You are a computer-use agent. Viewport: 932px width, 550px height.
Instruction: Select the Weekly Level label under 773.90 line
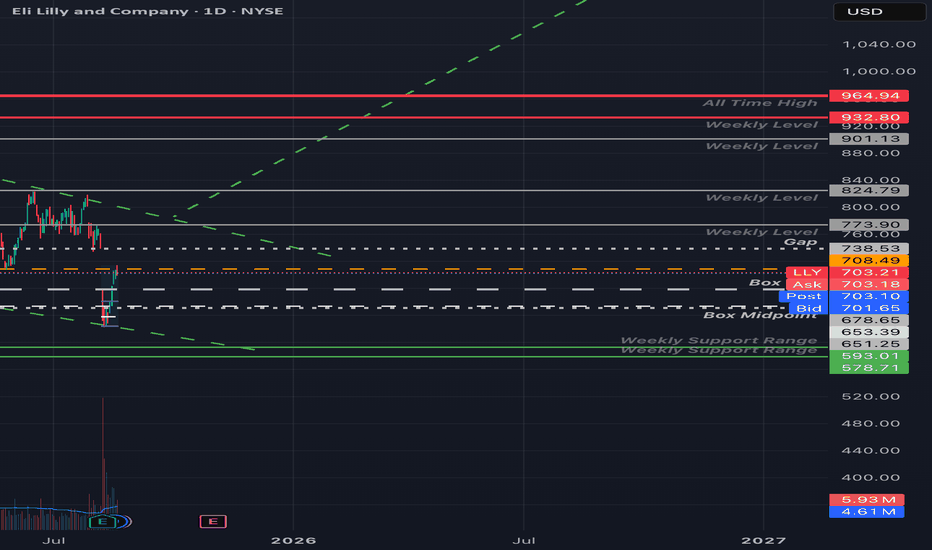(761, 232)
